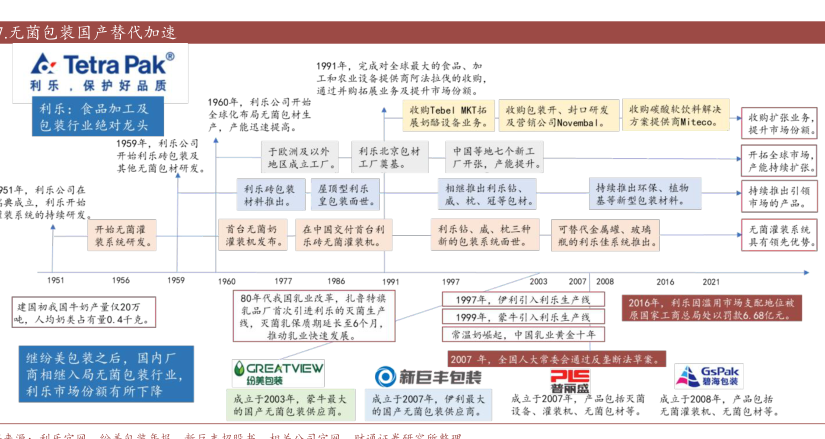
Task: Click box '建国初我国牛奶产量仅20万吨'
Action: (x=84, y=313)
